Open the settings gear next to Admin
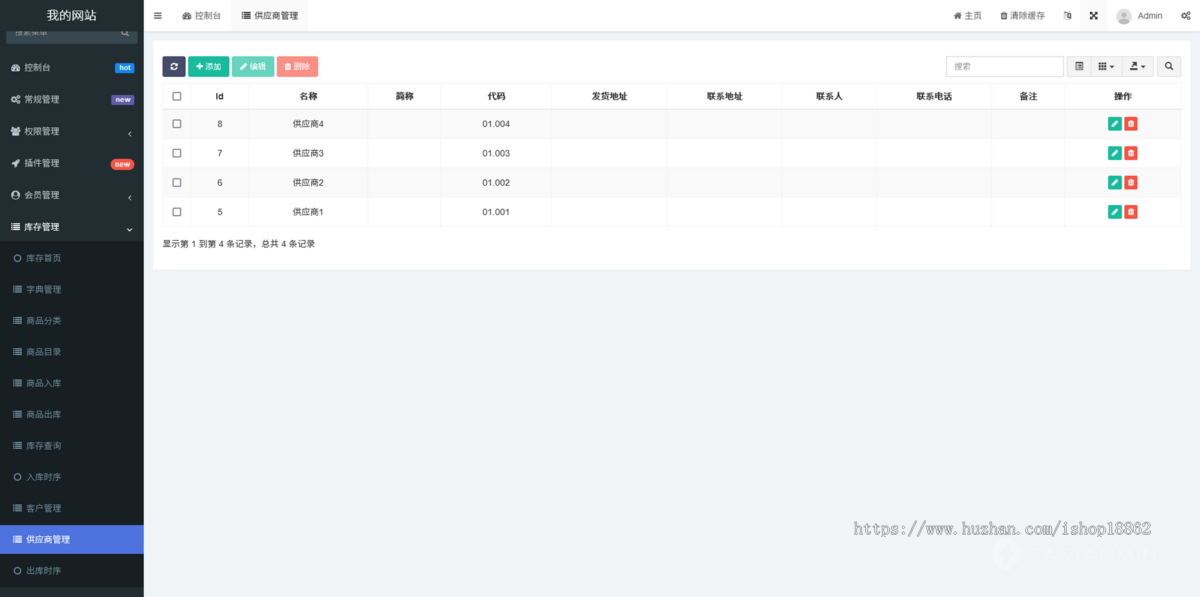 [x=1186, y=15]
